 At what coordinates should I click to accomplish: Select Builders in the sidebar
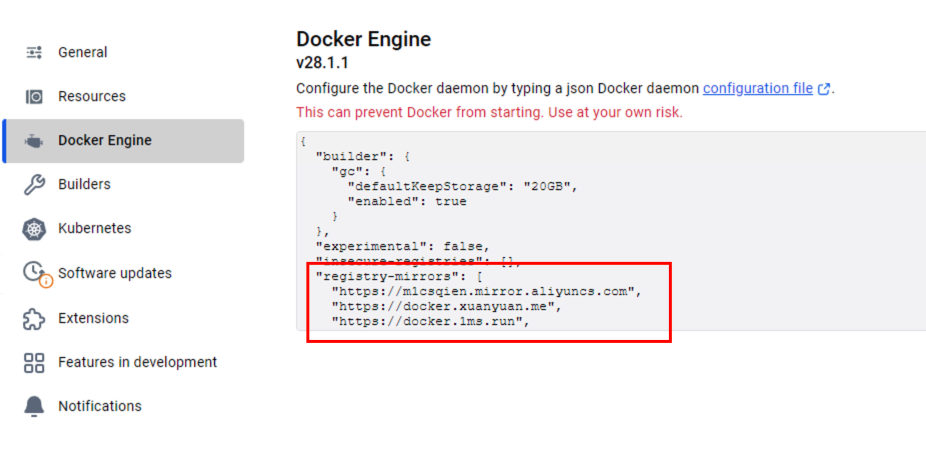click(x=84, y=184)
